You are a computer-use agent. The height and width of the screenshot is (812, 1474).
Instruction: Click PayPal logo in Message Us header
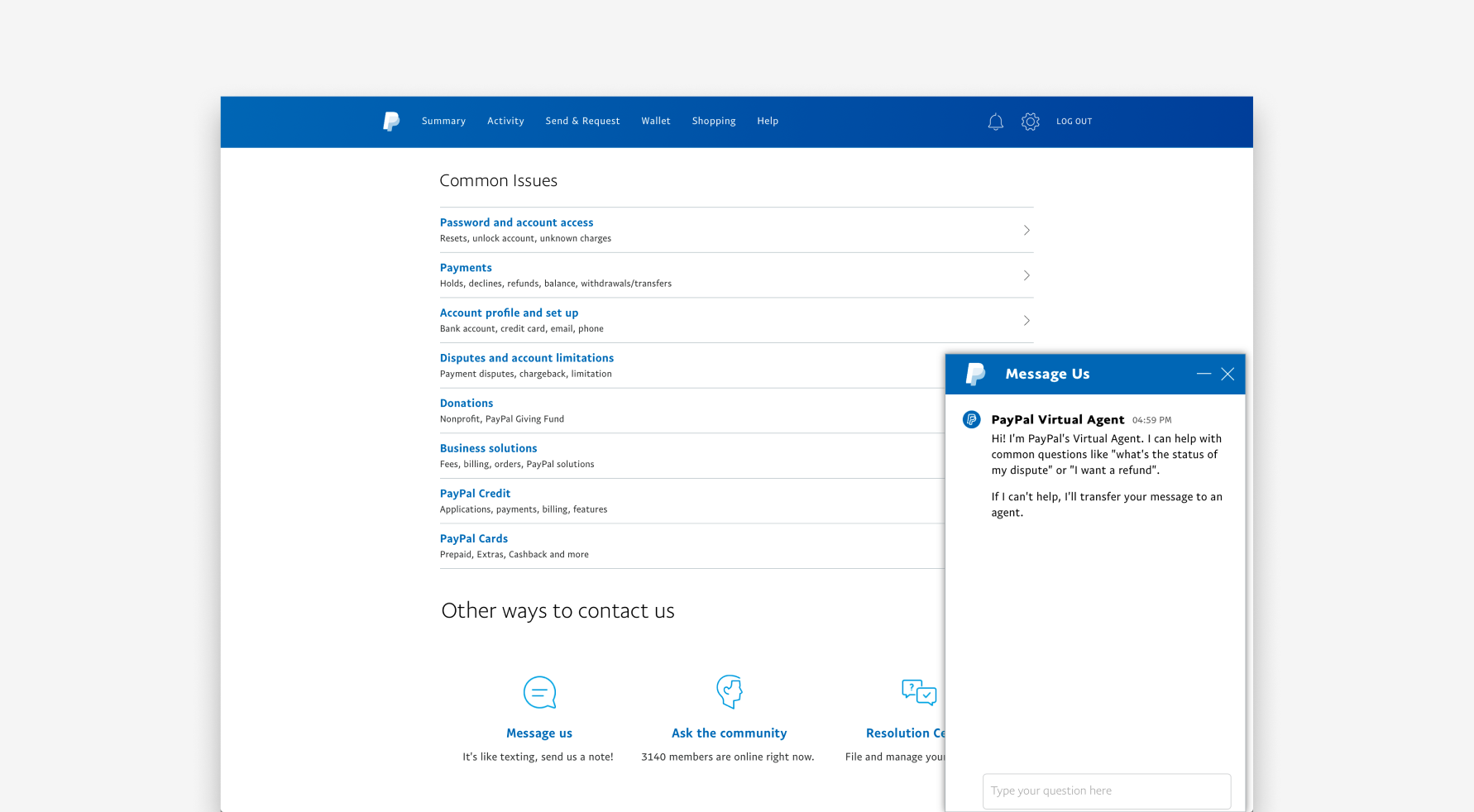tap(976, 374)
